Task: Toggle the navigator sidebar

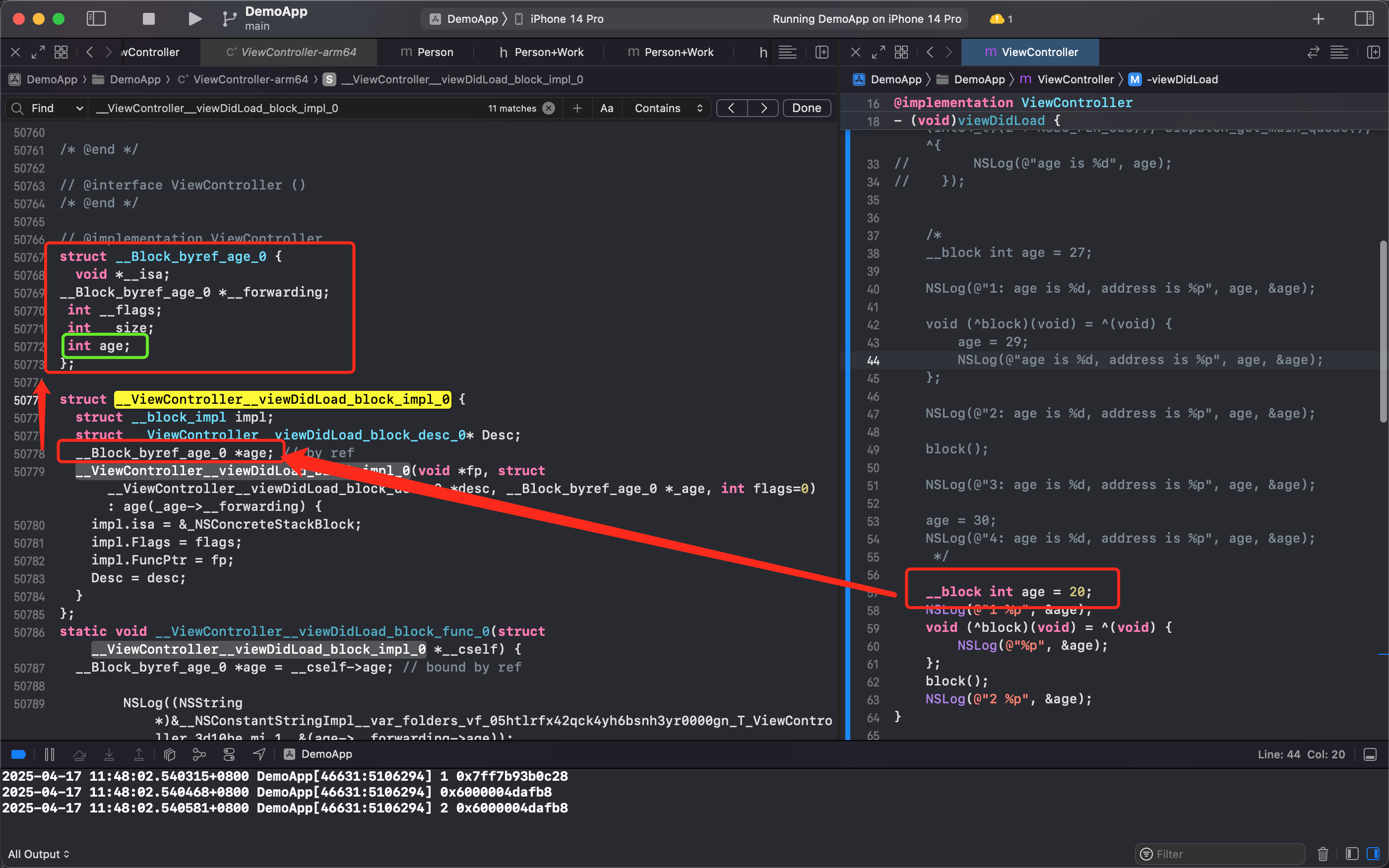Action: point(96,19)
